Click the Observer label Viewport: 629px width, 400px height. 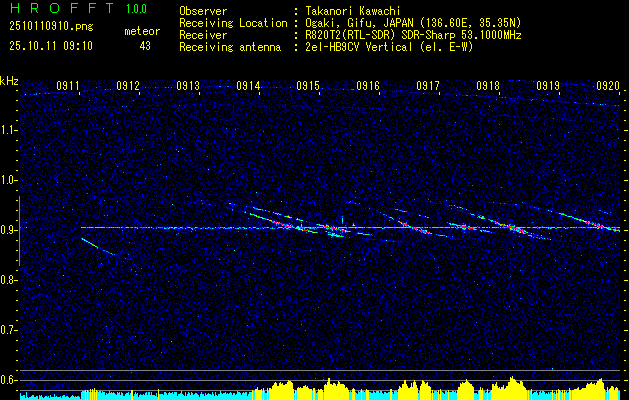[x=203, y=11]
